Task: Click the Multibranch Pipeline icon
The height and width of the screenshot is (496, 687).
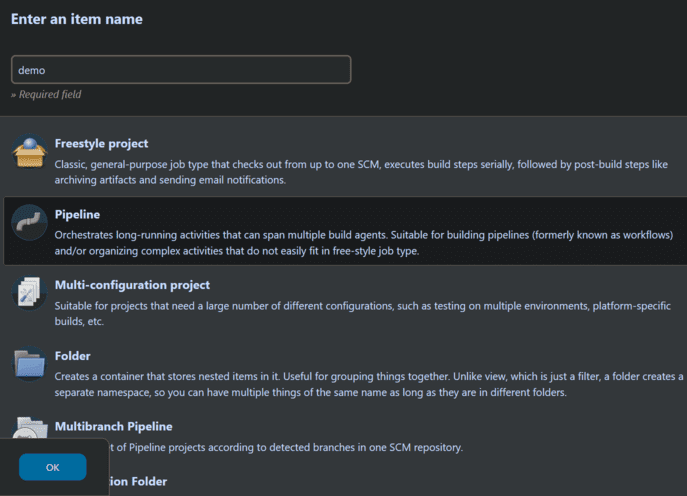Action: [29, 426]
